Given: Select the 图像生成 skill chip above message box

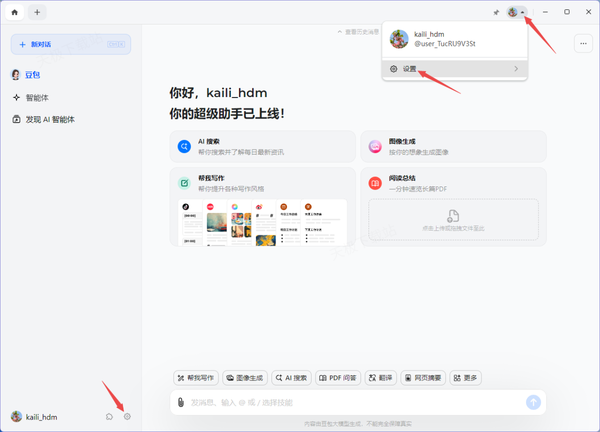Looking at the screenshot, I should [x=245, y=378].
